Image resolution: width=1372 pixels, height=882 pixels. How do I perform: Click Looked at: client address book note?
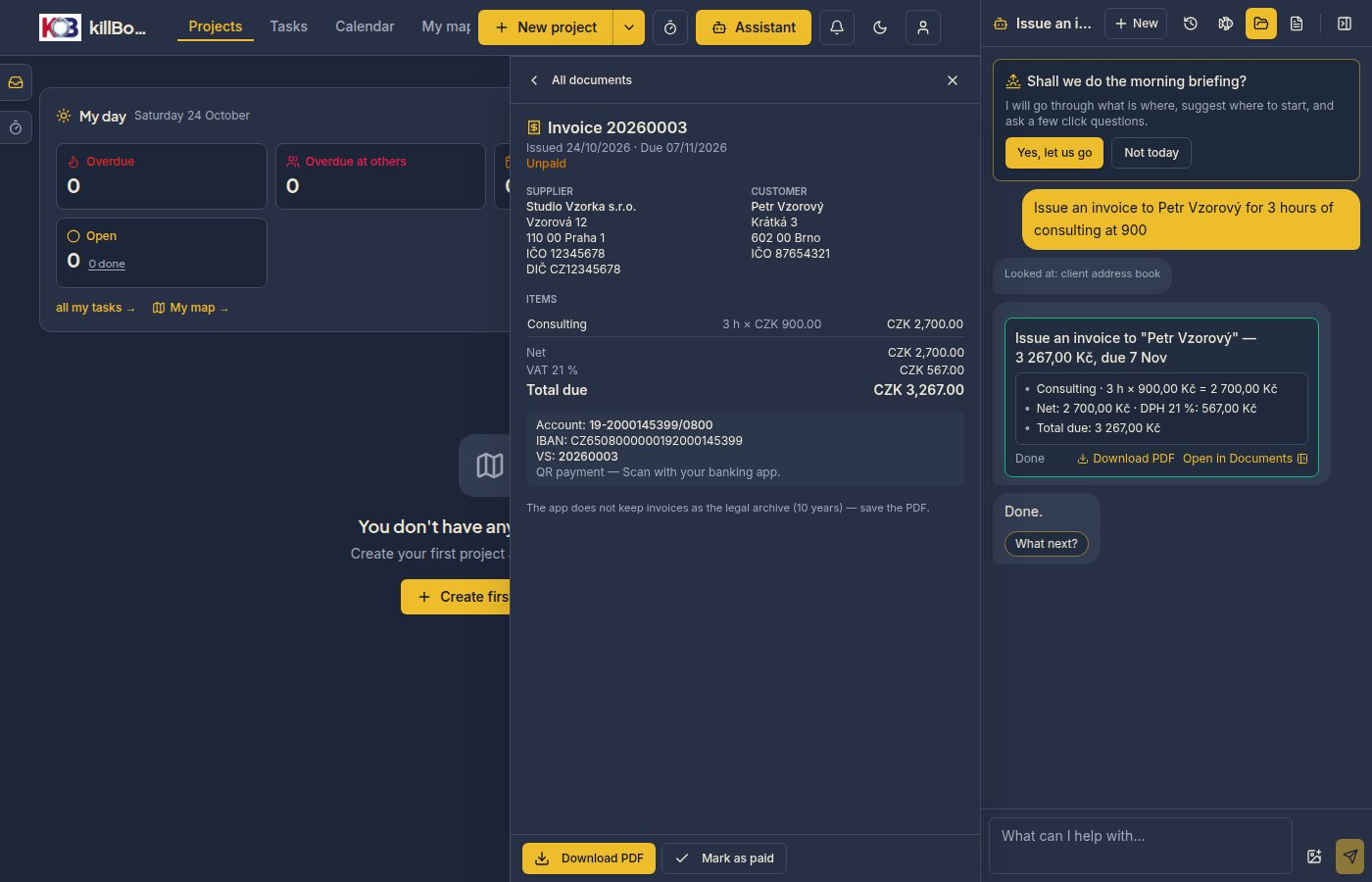1082,274
